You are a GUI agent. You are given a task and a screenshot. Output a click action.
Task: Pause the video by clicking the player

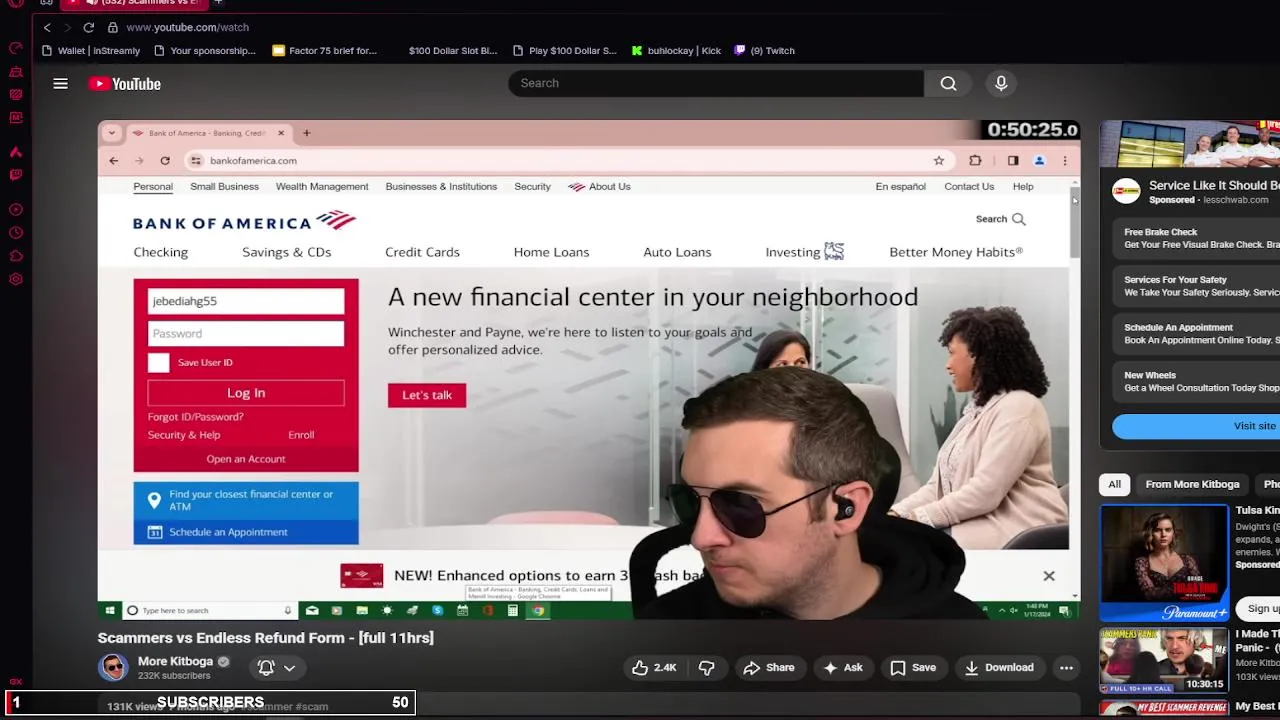tap(588, 370)
